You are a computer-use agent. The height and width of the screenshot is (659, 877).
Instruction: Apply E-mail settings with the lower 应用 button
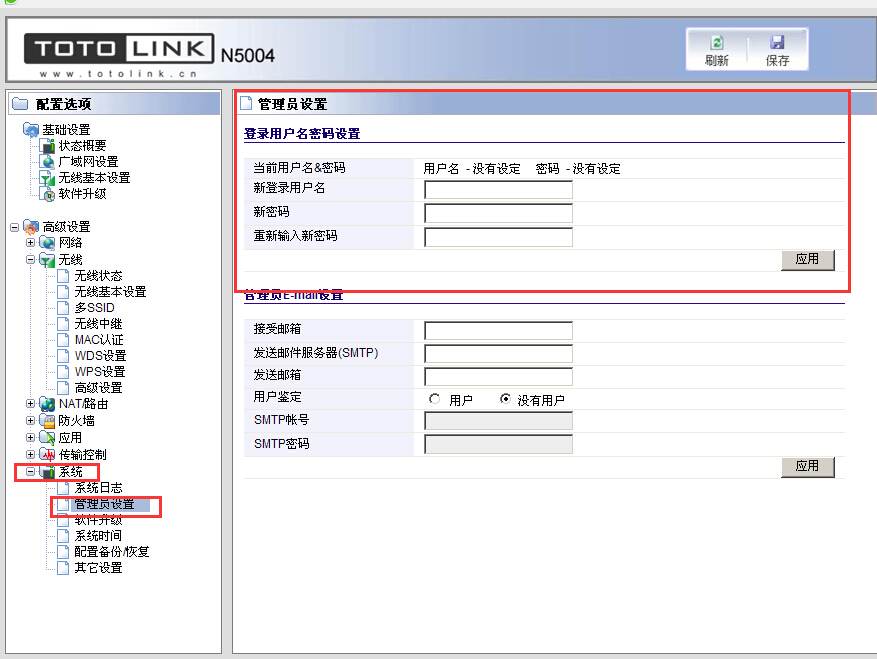[807, 466]
